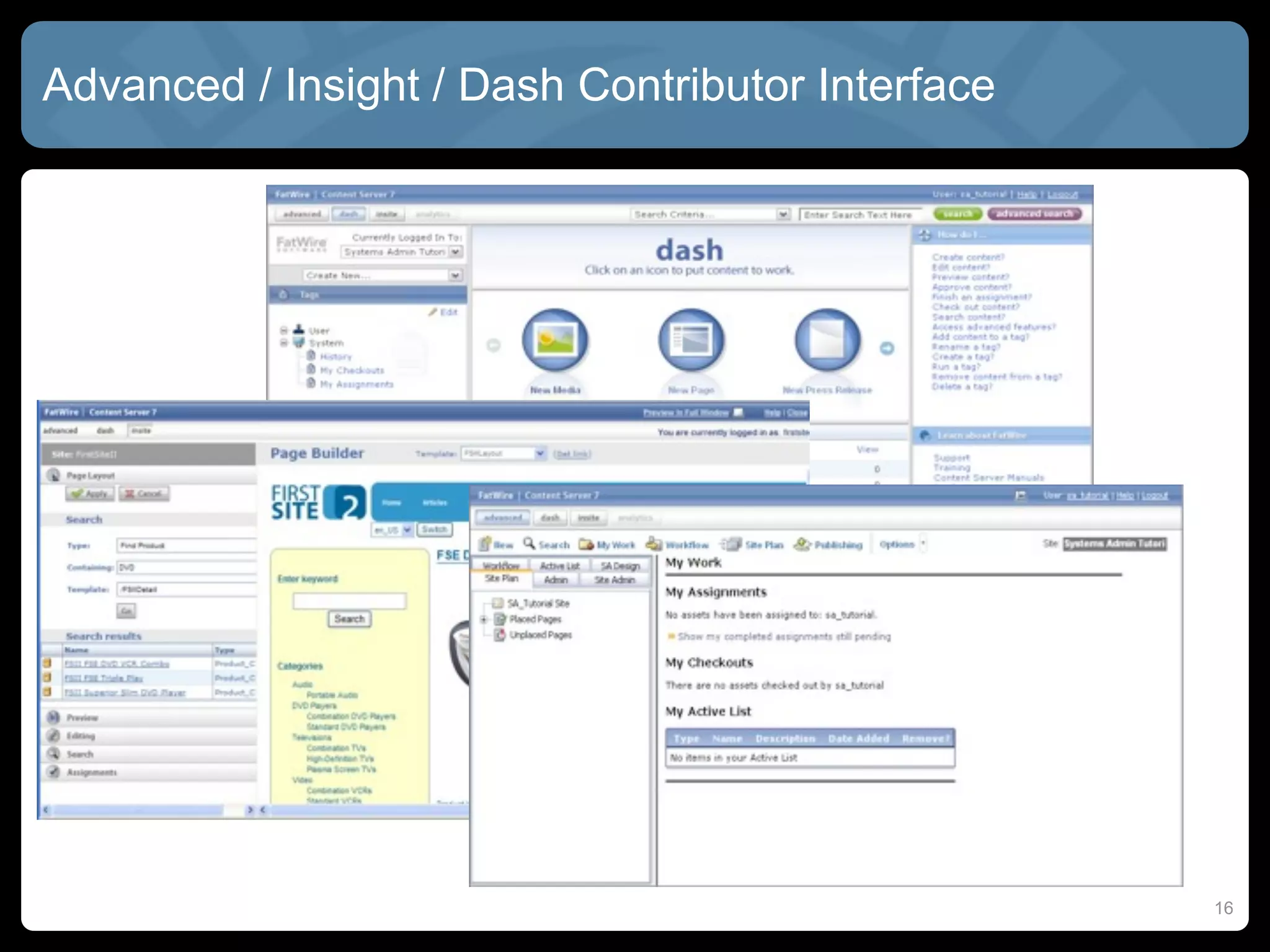Screen dimensions: 1270x952
Task: Open 'Show my completed assignments still pending' link
Action: [784, 637]
